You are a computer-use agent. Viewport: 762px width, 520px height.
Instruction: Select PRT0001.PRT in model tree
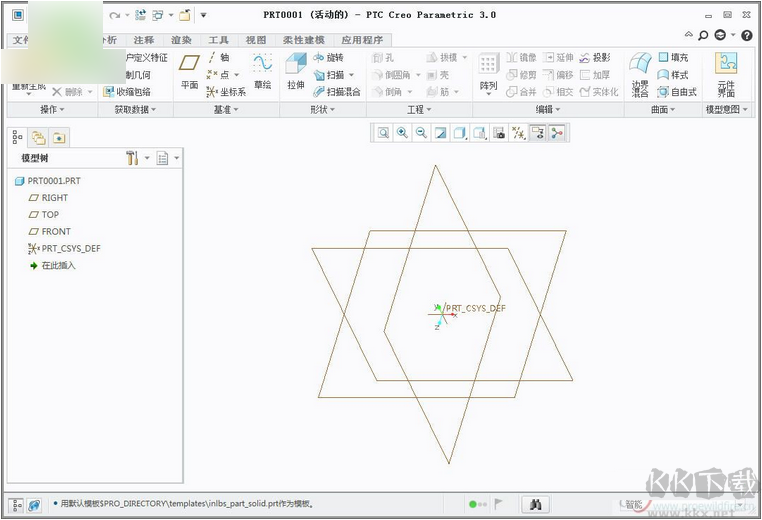click(48, 181)
